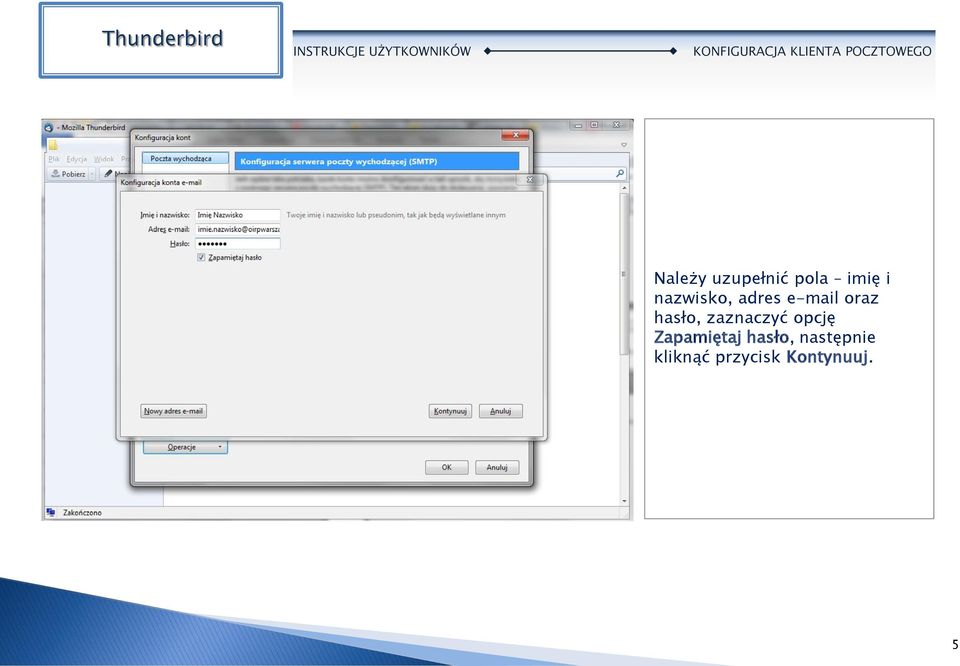Click the Thunderbird scrollbar up arrow
This screenshot has width=960, height=666.
[x=624, y=189]
